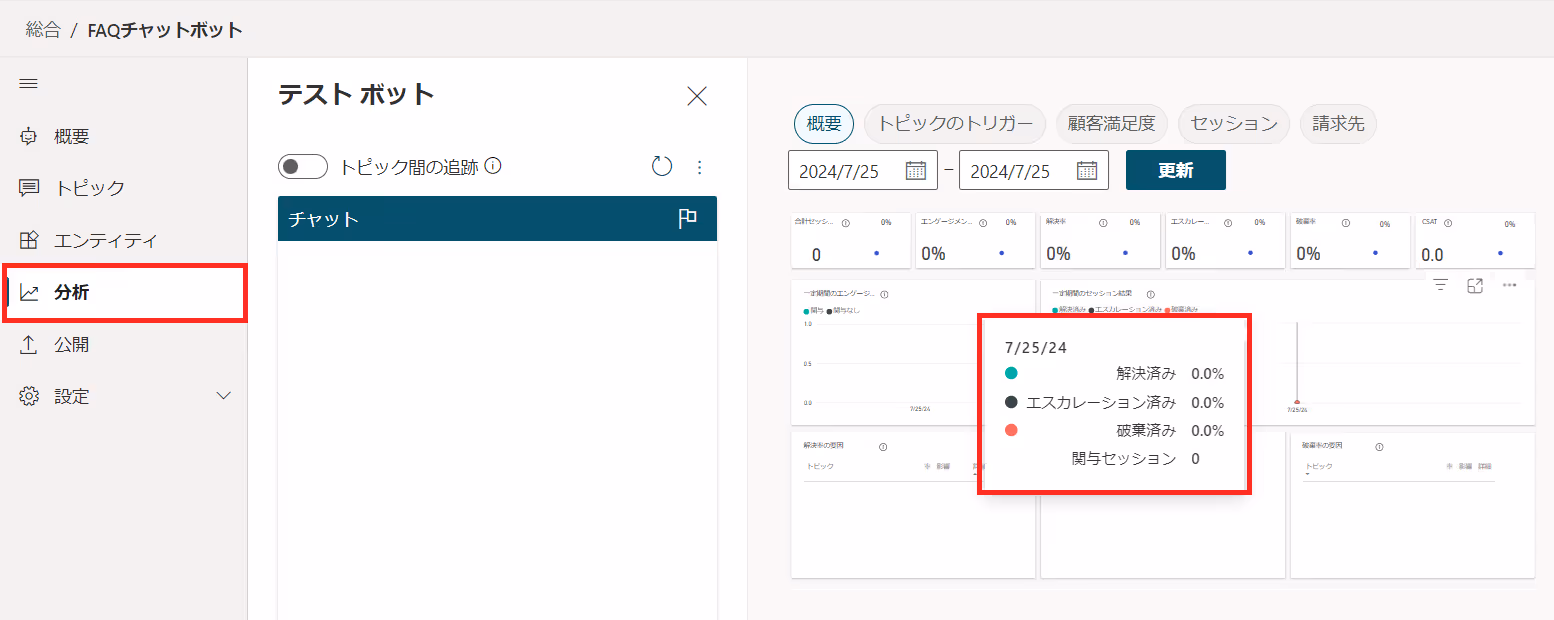Show info for 合計セッション card
This screenshot has width=1554, height=620.
(x=846, y=223)
